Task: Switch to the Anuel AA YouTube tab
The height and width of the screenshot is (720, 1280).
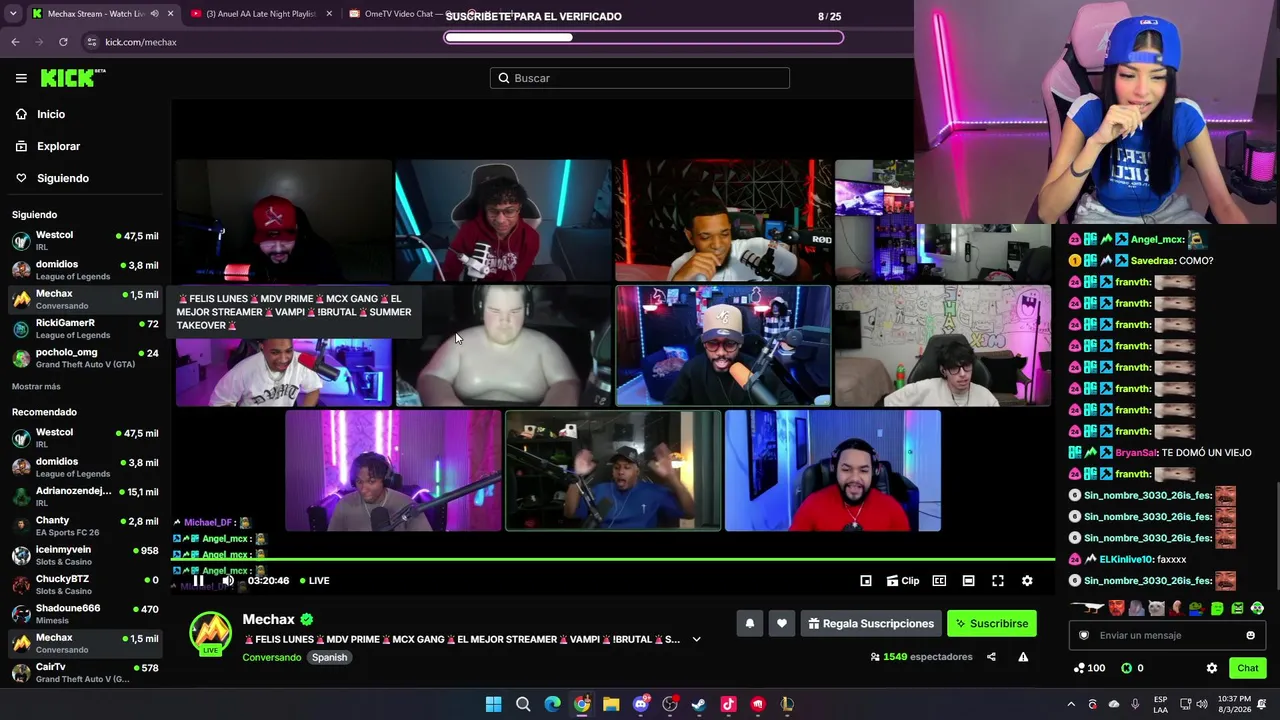Action: pyautogui.click(x=261, y=14)
